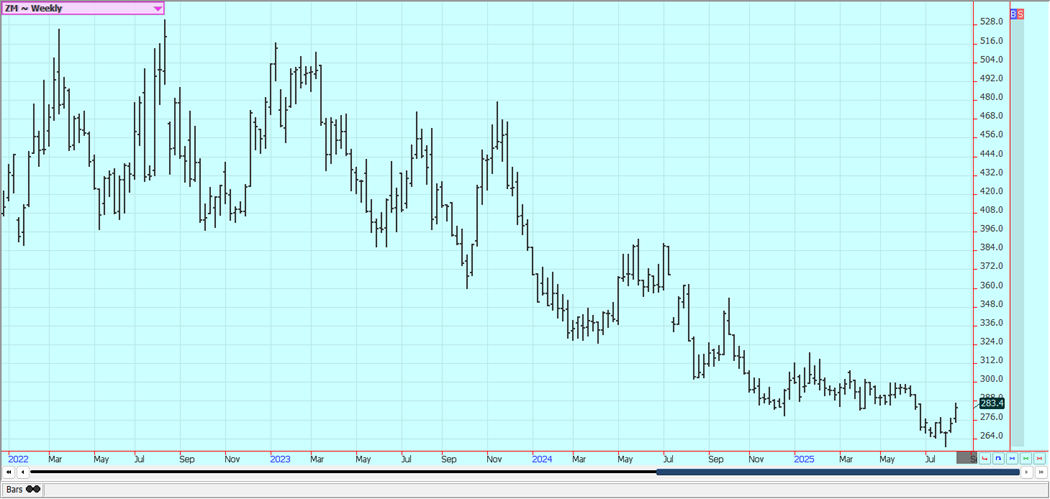
Task: Jump to the chart's latest data (double right arrow)
Action: [1041, 472]
